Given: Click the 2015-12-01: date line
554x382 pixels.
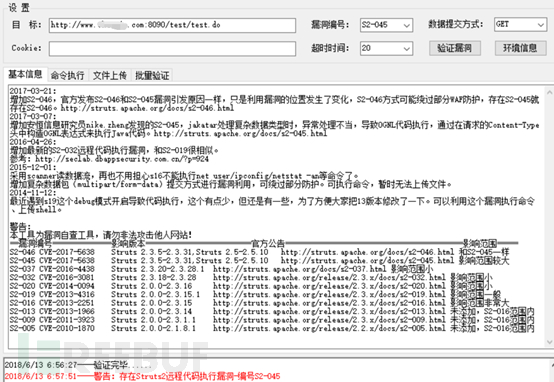Looking at the screenshot, I should (33, 168).
